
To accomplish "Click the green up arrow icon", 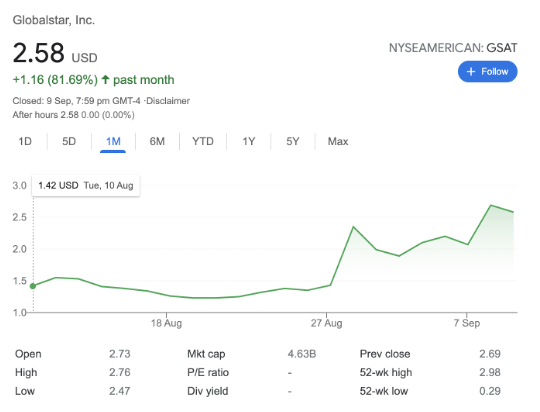I will (x=105, y=80).
